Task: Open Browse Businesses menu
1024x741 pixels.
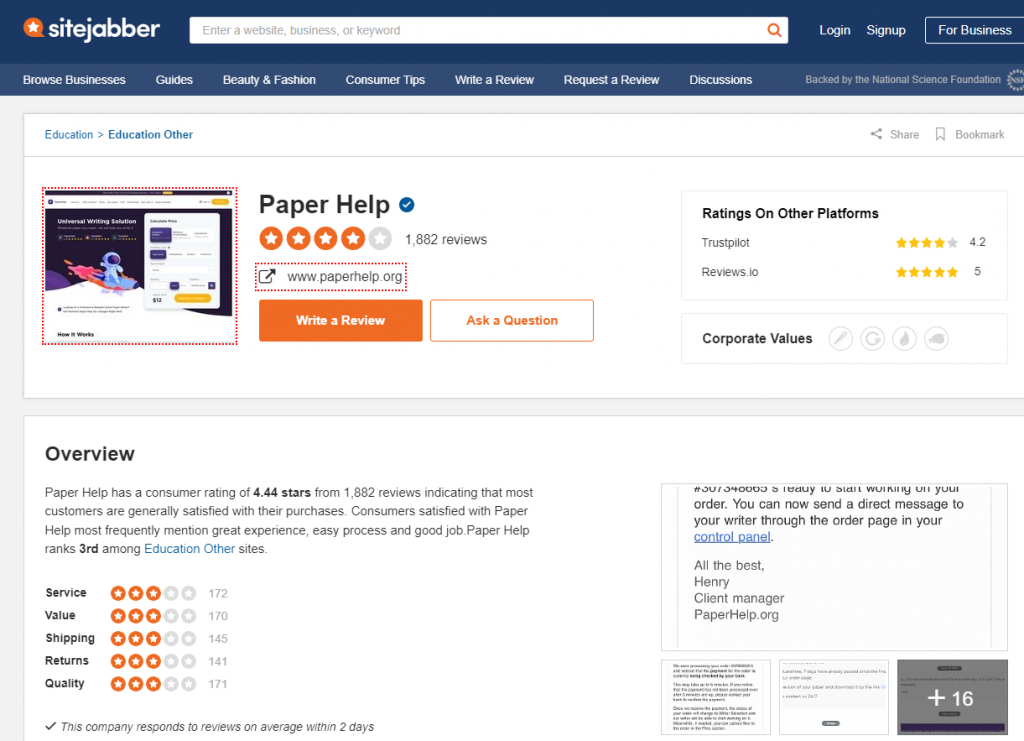Action: [x=74, y=80]
